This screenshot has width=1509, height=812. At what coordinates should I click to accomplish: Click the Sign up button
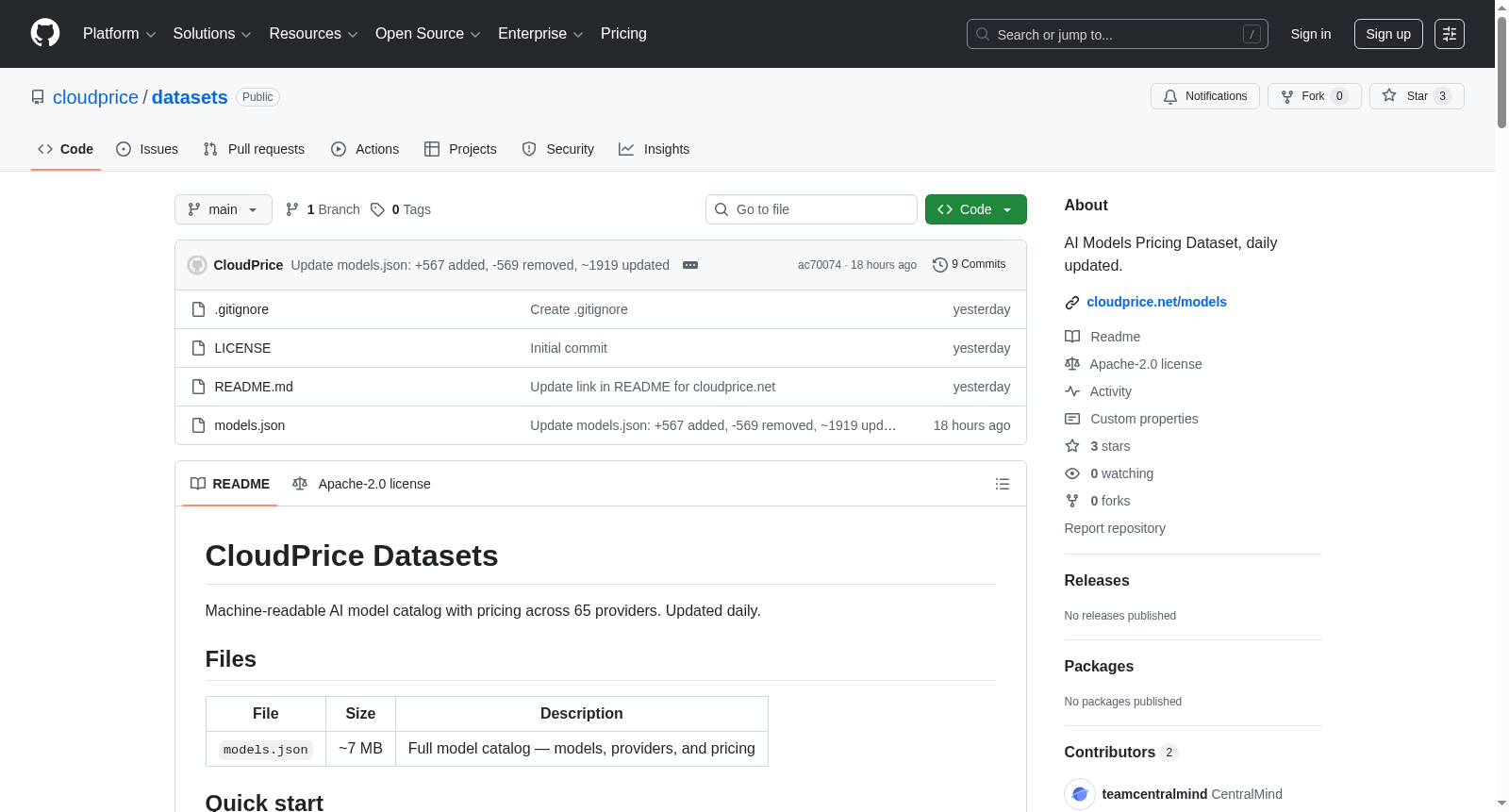click(1388, 34)
